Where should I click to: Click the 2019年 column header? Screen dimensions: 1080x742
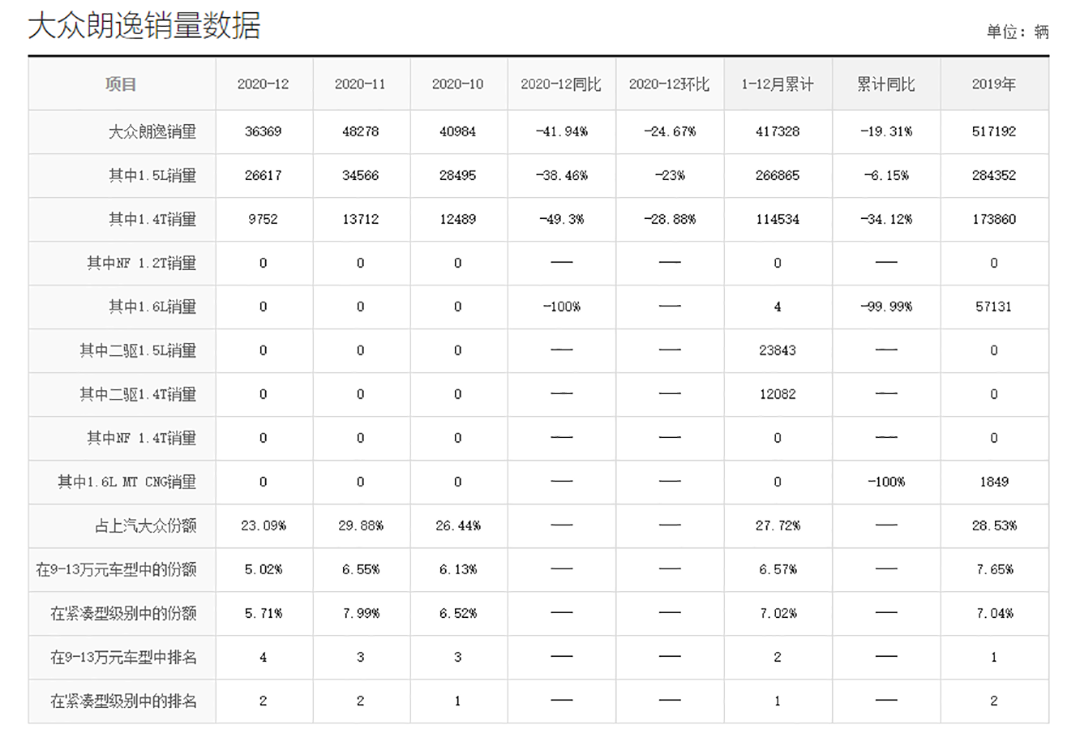[x=993, y=84]
